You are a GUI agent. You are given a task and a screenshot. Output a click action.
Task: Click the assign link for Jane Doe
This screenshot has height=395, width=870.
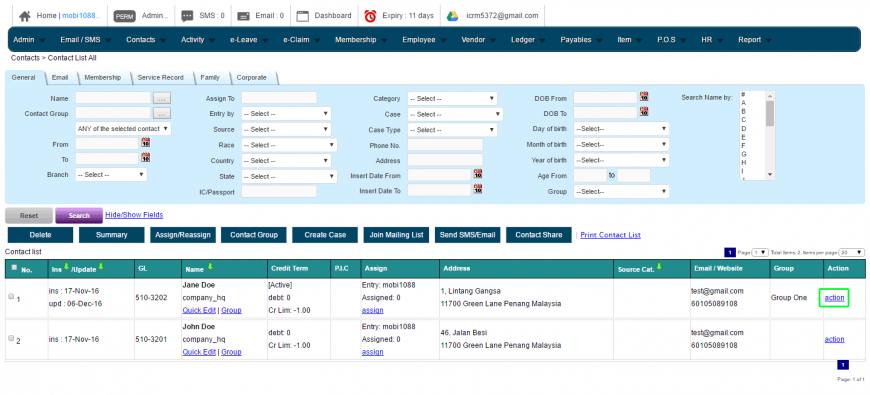(372, 311)
